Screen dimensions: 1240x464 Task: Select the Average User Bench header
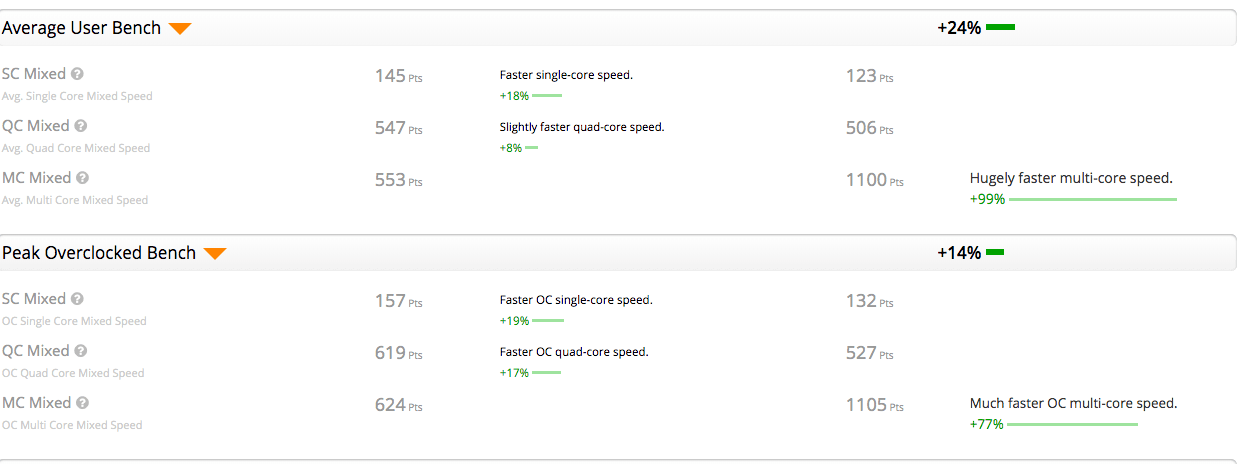82,28
